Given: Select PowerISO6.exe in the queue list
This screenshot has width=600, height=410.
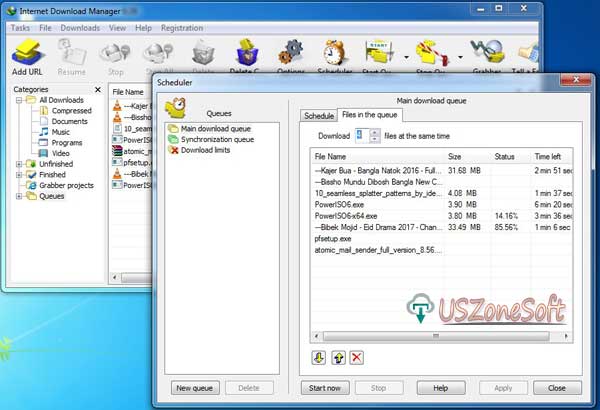Looking at the screenshot, I should coord(442,204).
